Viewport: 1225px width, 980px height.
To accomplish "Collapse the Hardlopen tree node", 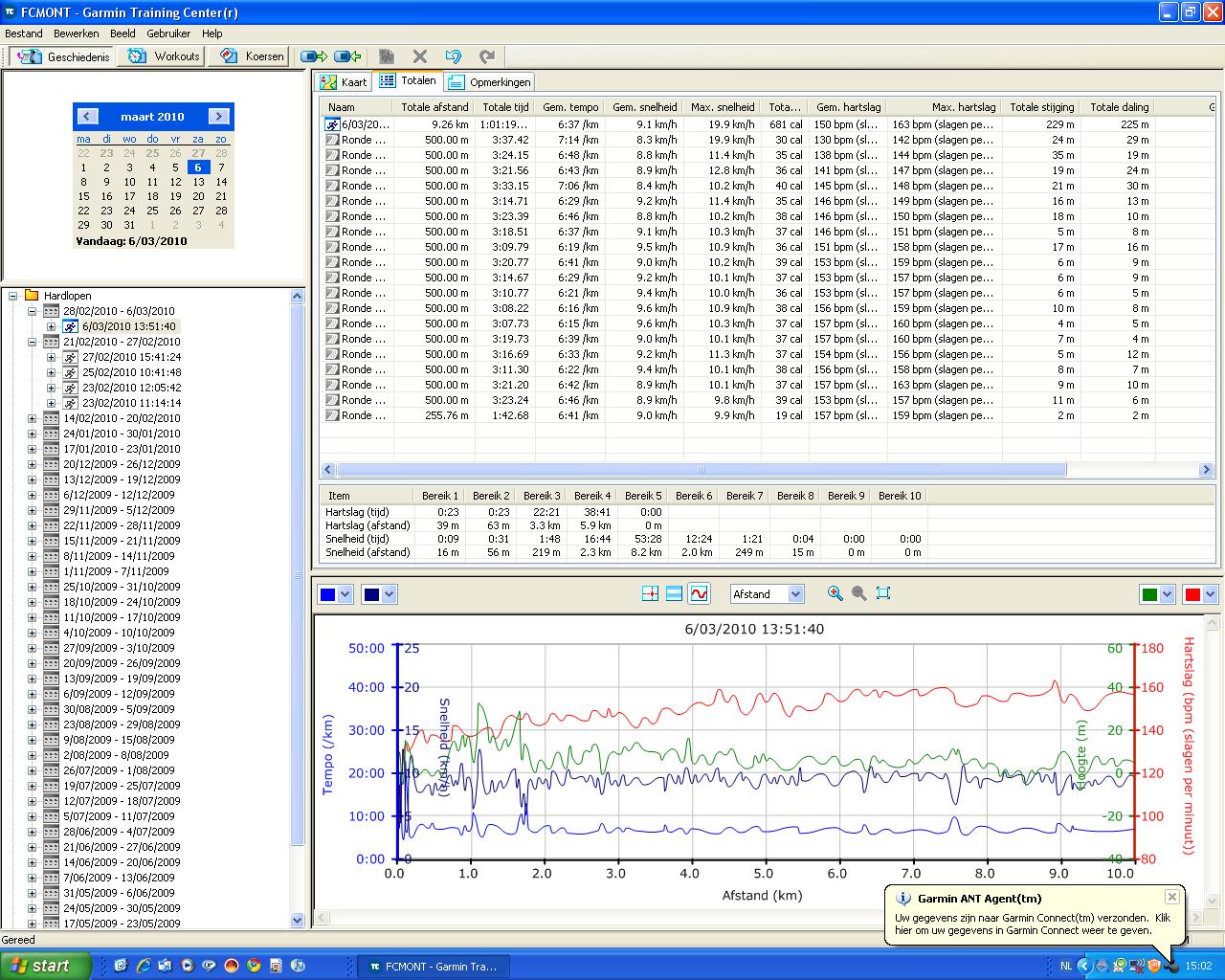I will (13, 296).
